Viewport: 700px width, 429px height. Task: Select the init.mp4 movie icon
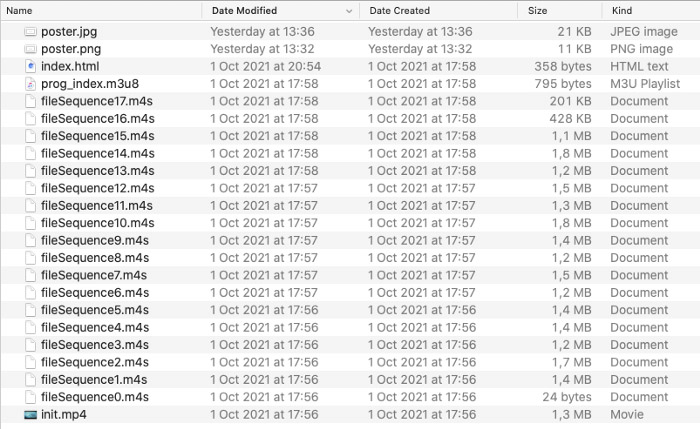pyautogui.click(x=30, y=415)
